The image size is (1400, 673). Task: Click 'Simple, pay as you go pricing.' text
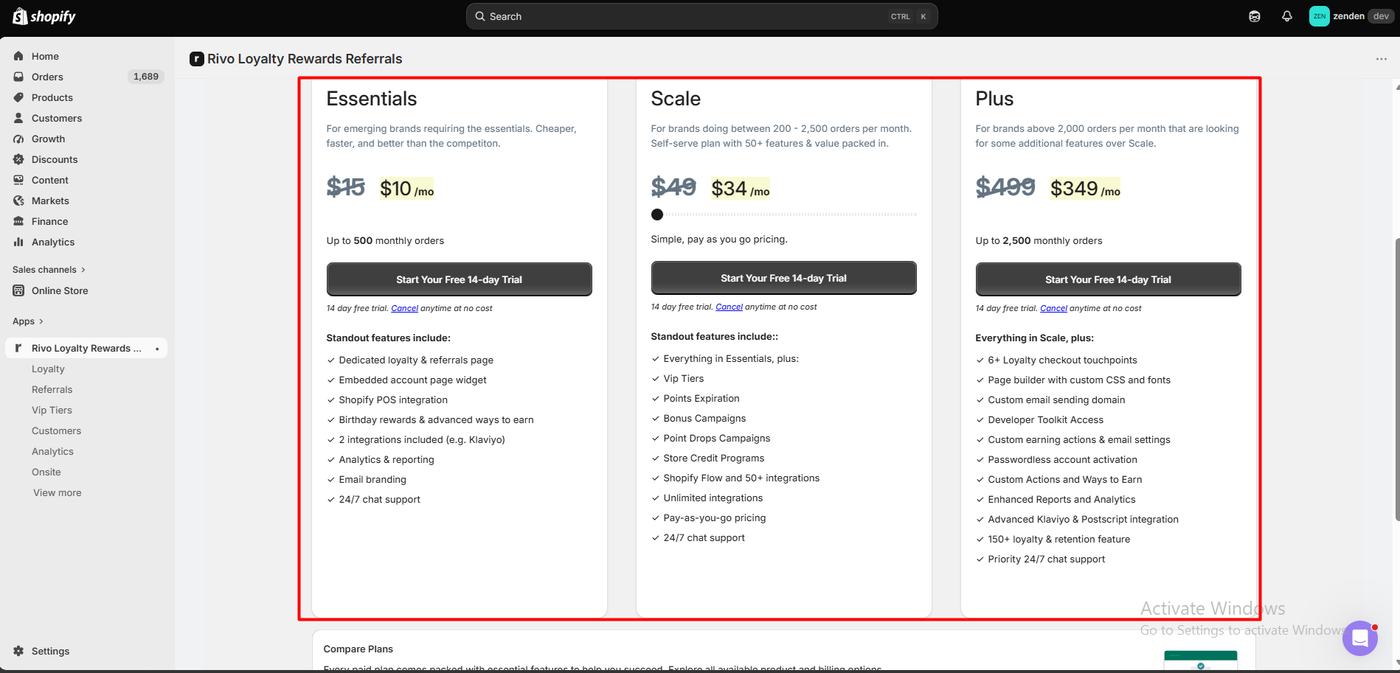(719, 239)
